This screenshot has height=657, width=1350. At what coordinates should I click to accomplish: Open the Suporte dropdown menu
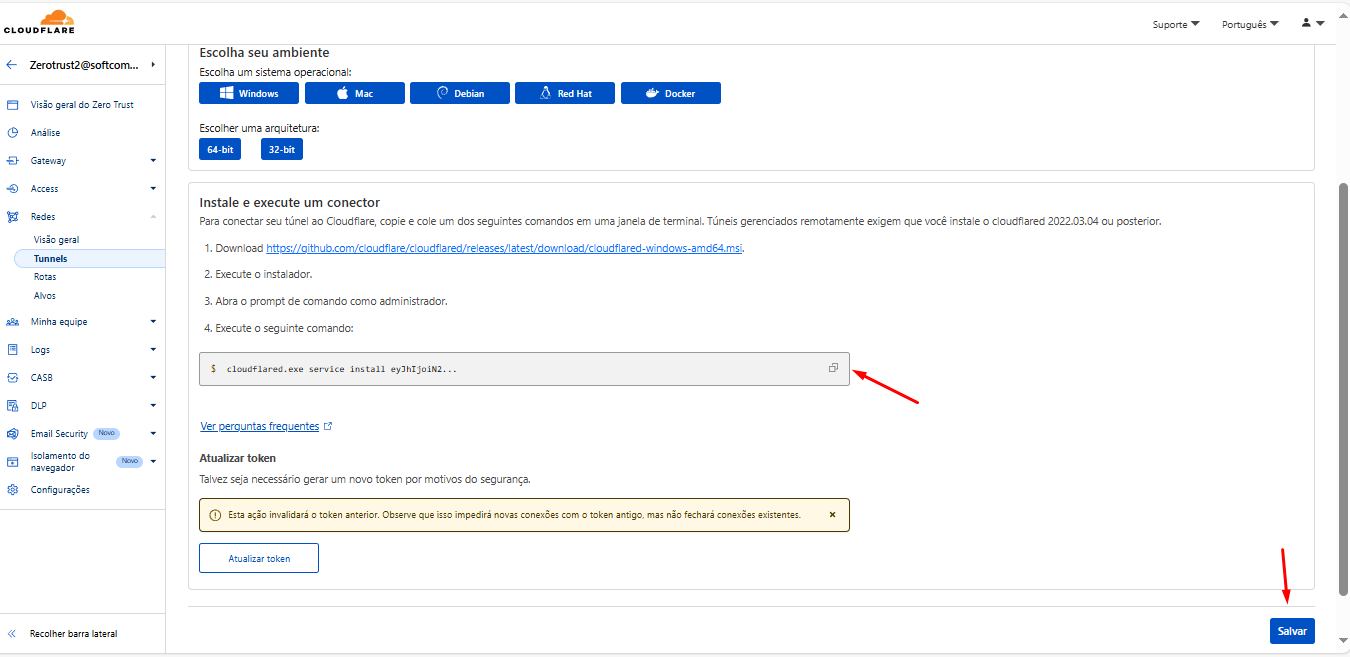click(x=1175, y=24)
